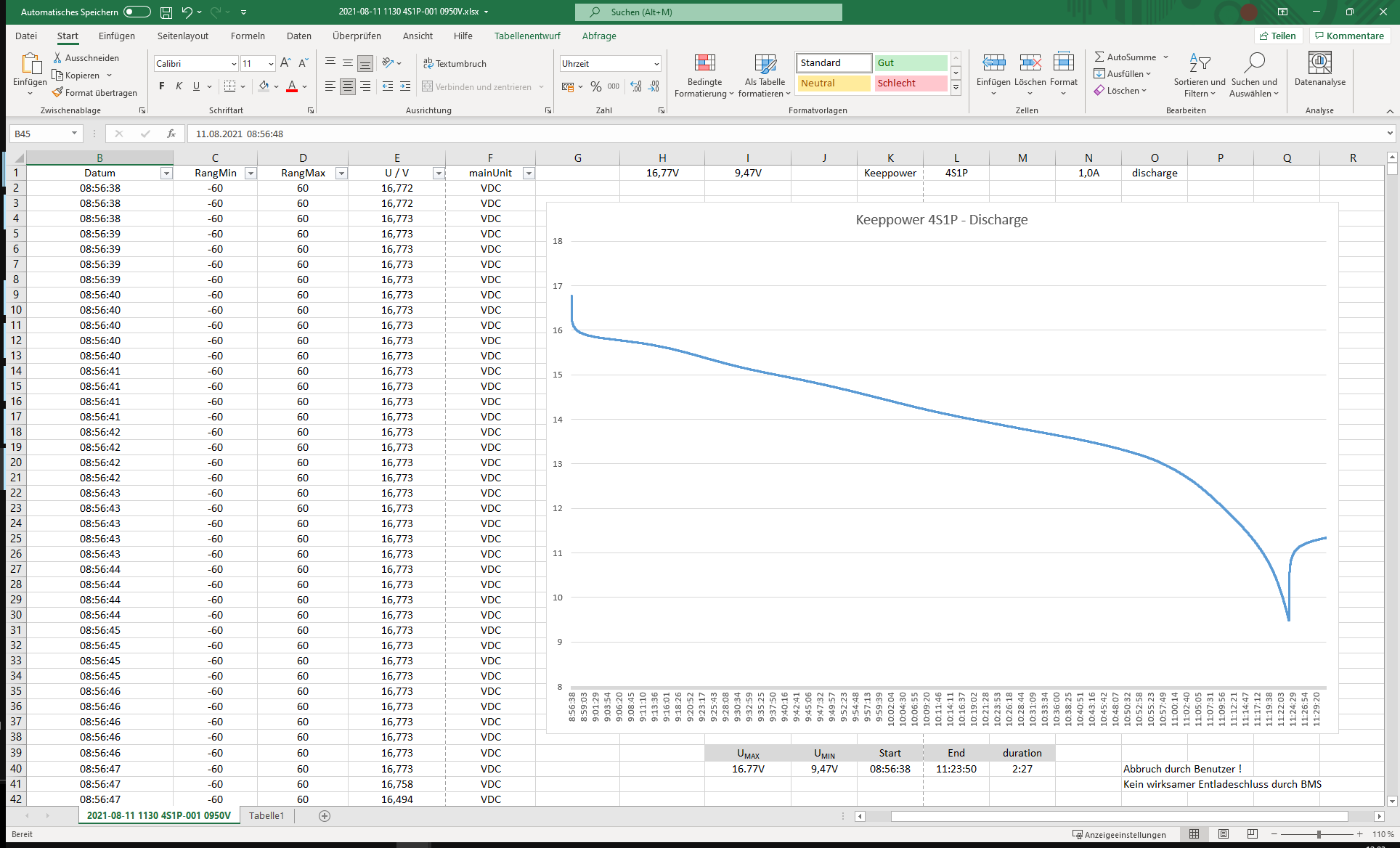This screenshot has height=848, width=1400.
Task: Toggle bold formatting (F)
Action: [161, 86]
